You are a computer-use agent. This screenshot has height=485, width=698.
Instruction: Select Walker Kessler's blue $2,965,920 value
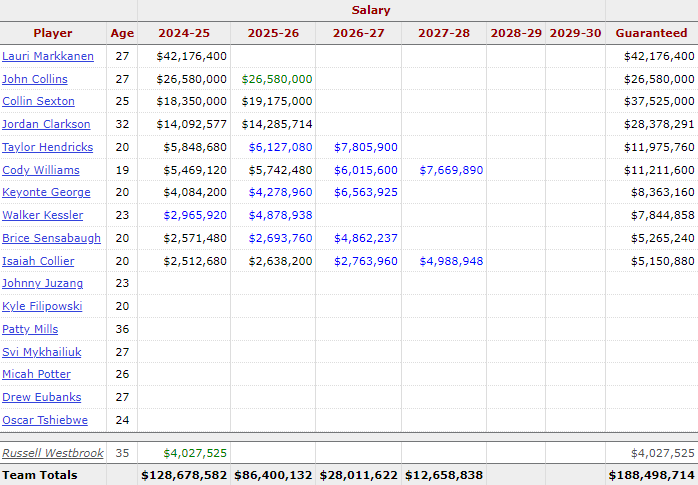pos(195,215)
